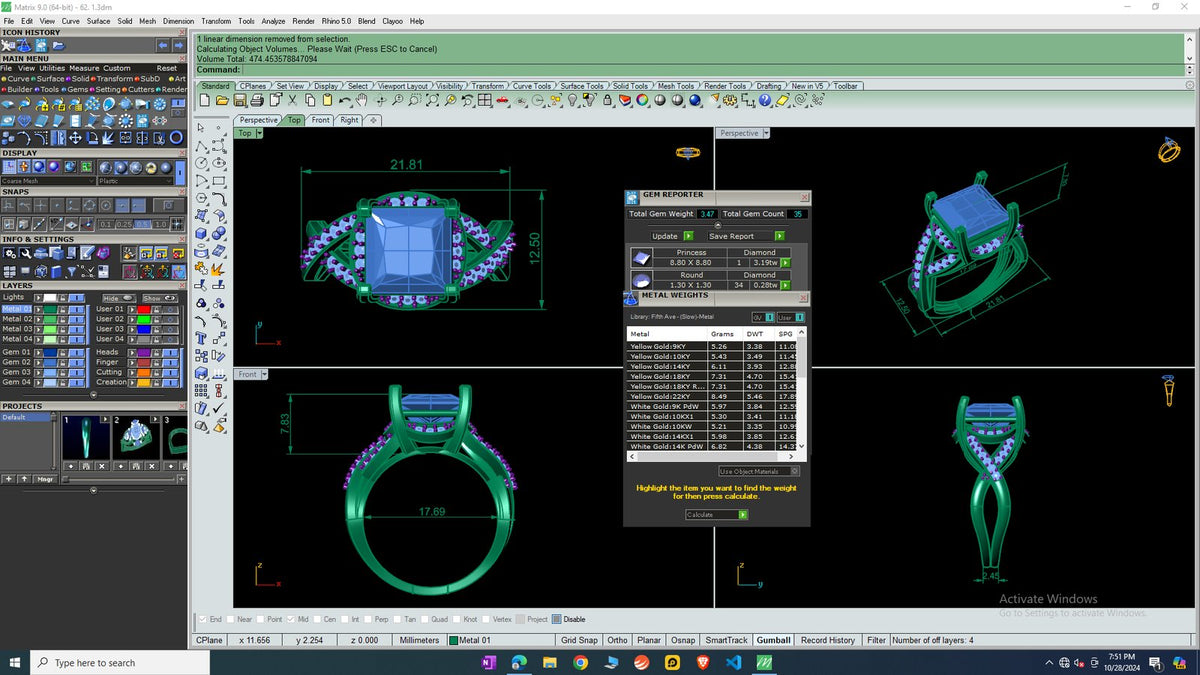Click the check mark tool in side toolbar
This screenshot has width=1200, height=675.
coord(219,408)
